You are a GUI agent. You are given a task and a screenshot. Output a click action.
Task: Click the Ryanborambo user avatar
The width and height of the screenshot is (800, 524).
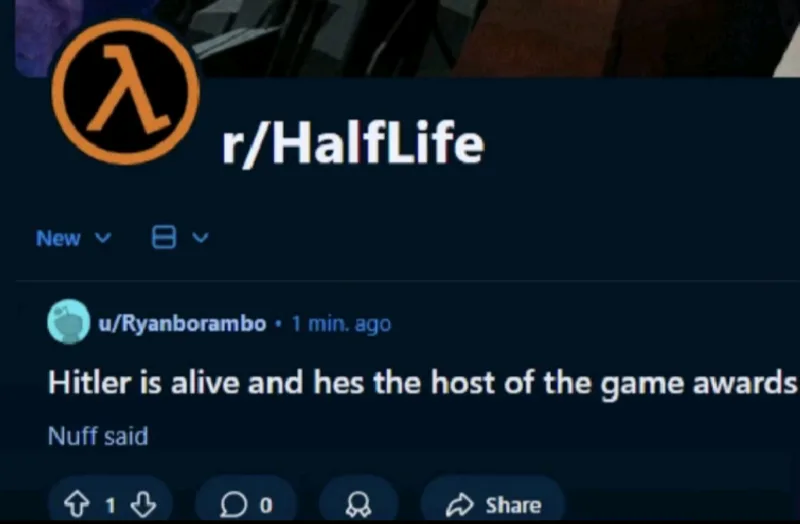point(68,321)
